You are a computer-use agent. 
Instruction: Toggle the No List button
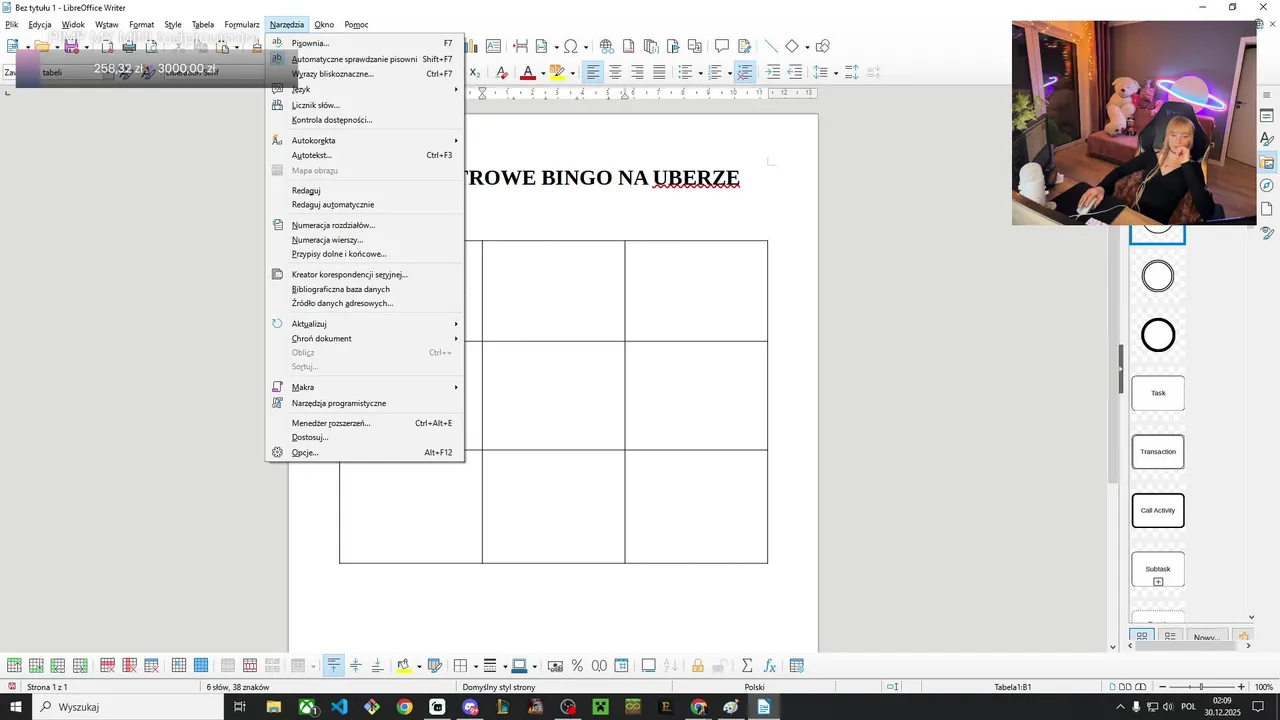coord(745,72)
